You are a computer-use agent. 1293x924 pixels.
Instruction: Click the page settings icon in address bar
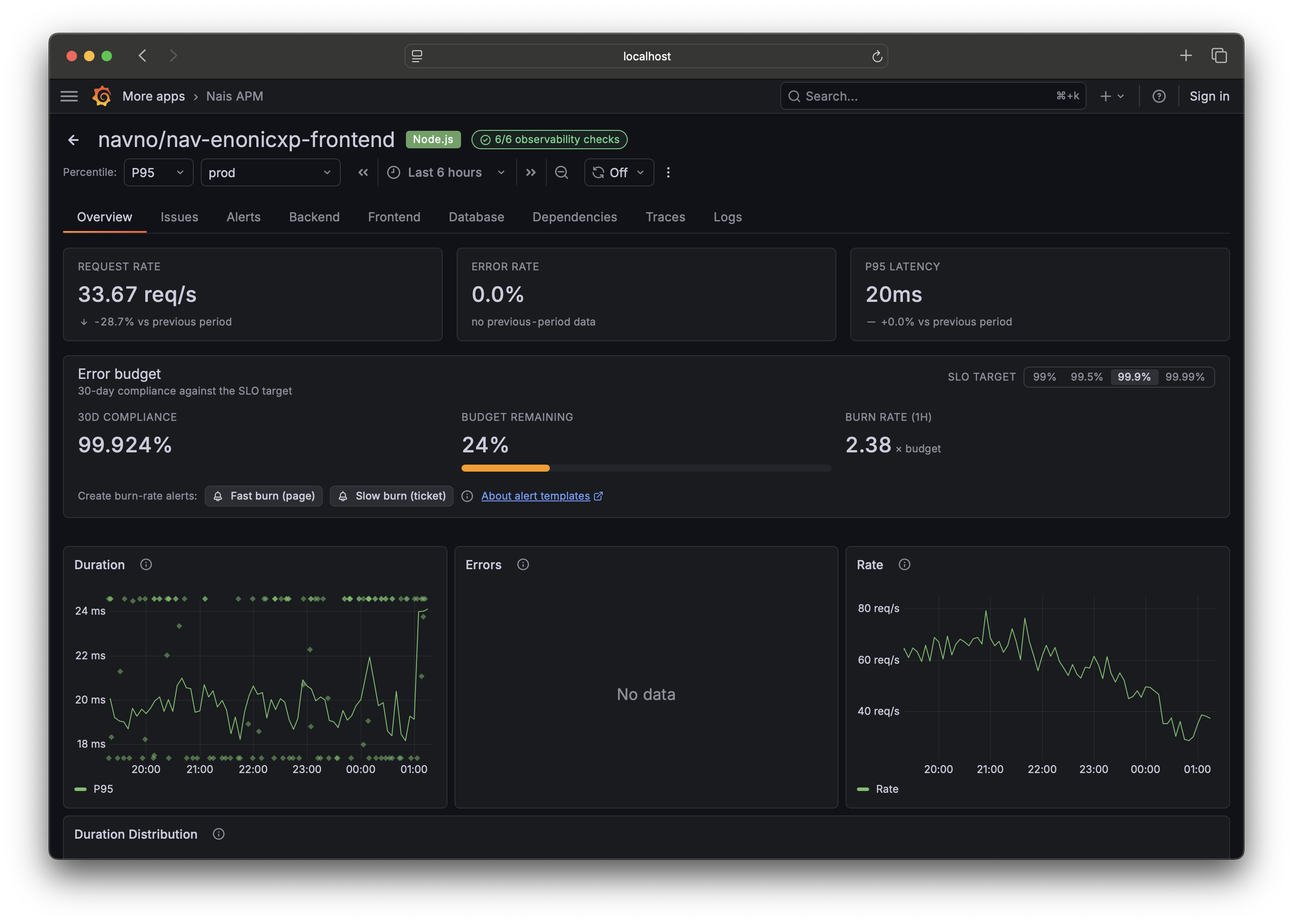[x=417, y=56]
